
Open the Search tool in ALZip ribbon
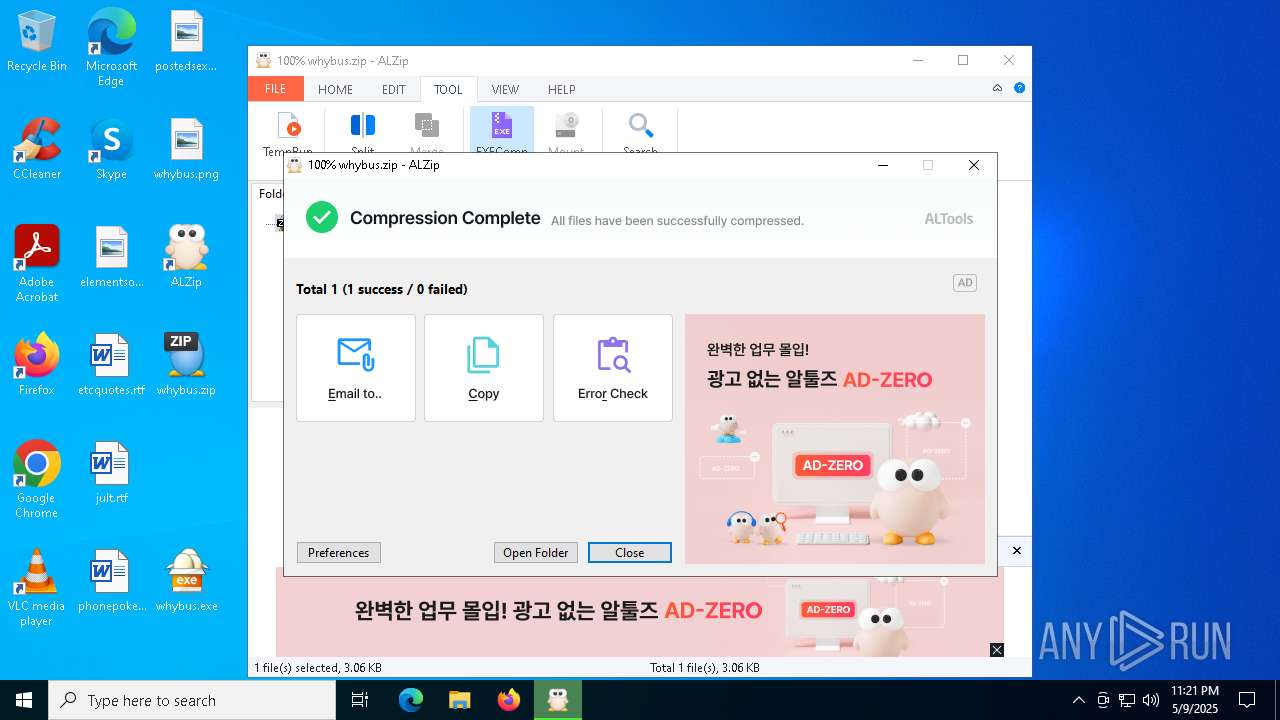point(640,128)
